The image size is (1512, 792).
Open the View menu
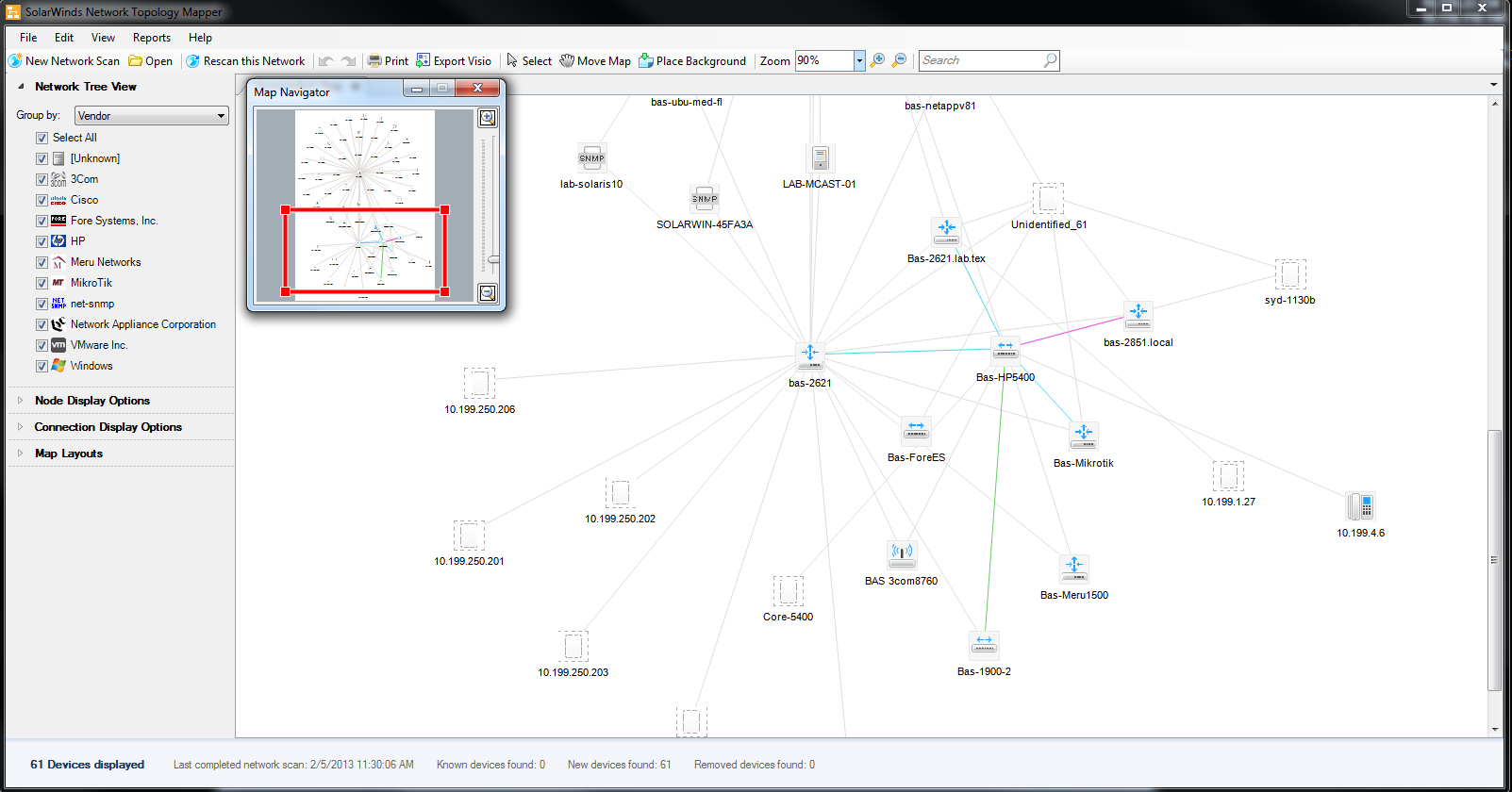[x=103, y=38]
